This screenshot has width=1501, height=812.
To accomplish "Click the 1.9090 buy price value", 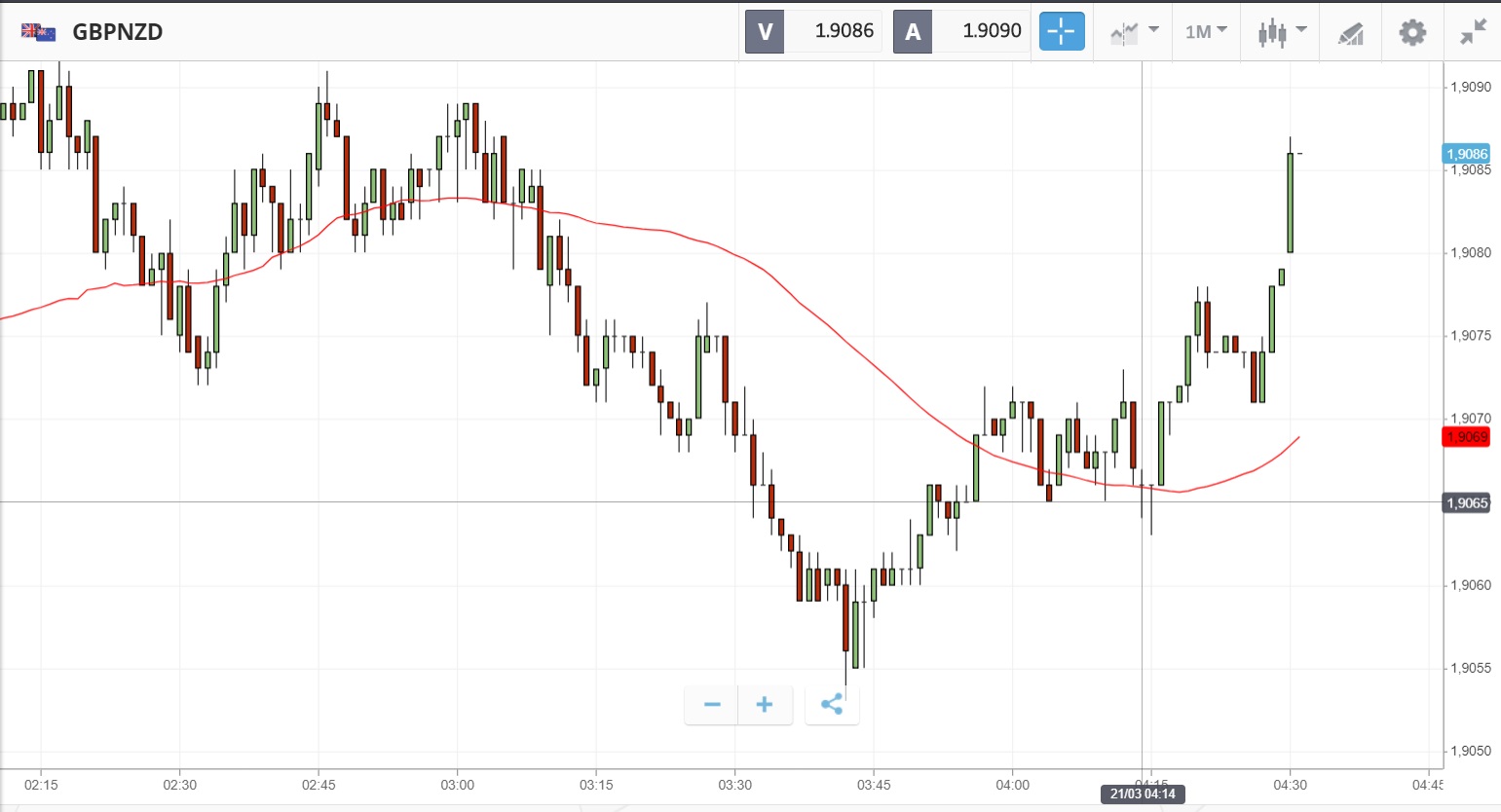I will [992, 31].
